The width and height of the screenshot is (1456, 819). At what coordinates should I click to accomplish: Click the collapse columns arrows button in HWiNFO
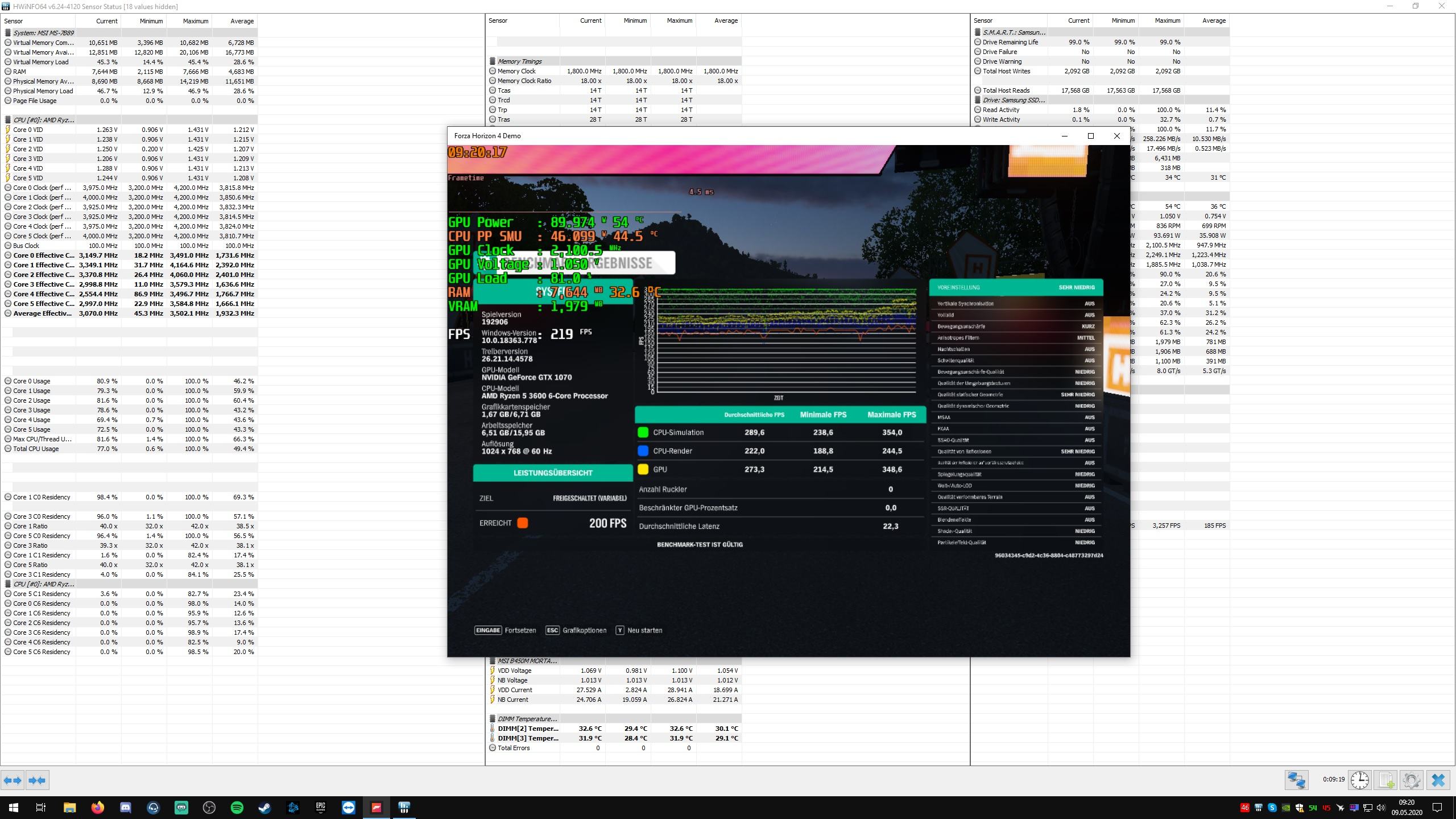pos(38,780)
